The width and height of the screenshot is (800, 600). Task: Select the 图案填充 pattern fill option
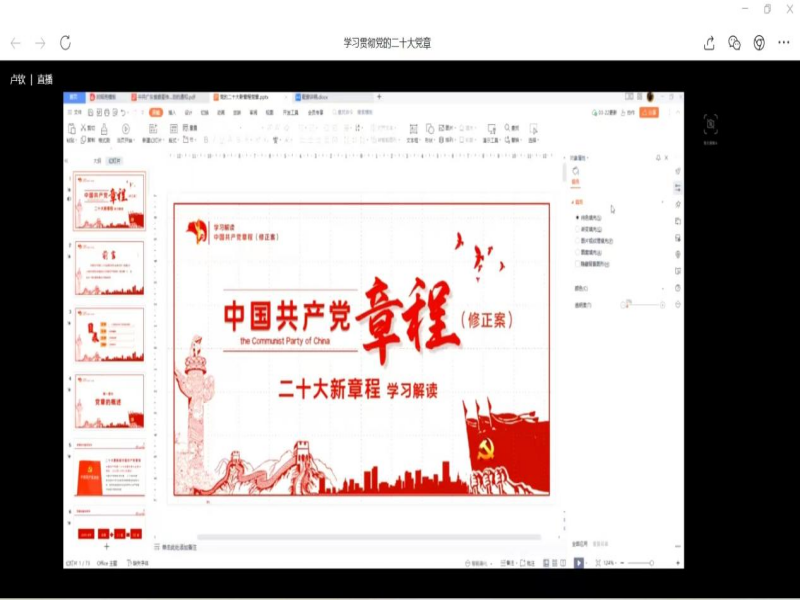pos(589,253)
